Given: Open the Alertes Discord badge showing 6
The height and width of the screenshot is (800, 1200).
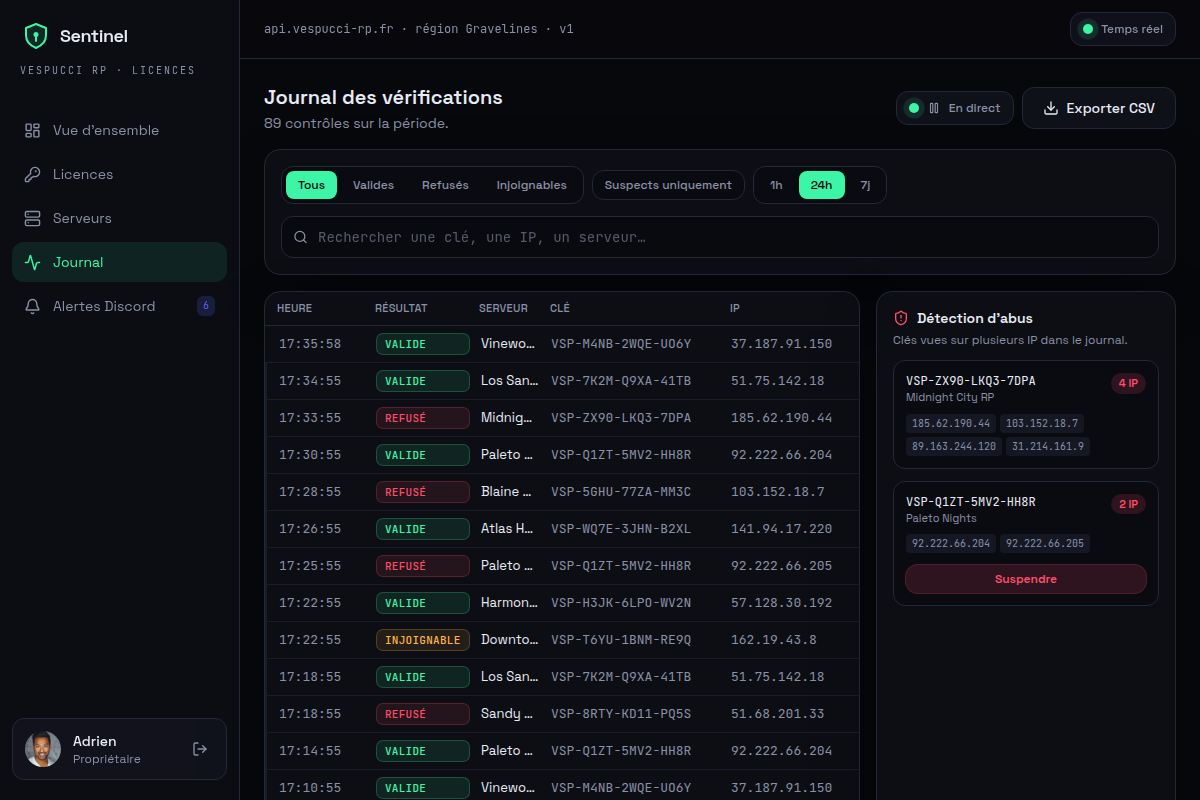Looking at the screenshot, I should click(x=206, y=306).
